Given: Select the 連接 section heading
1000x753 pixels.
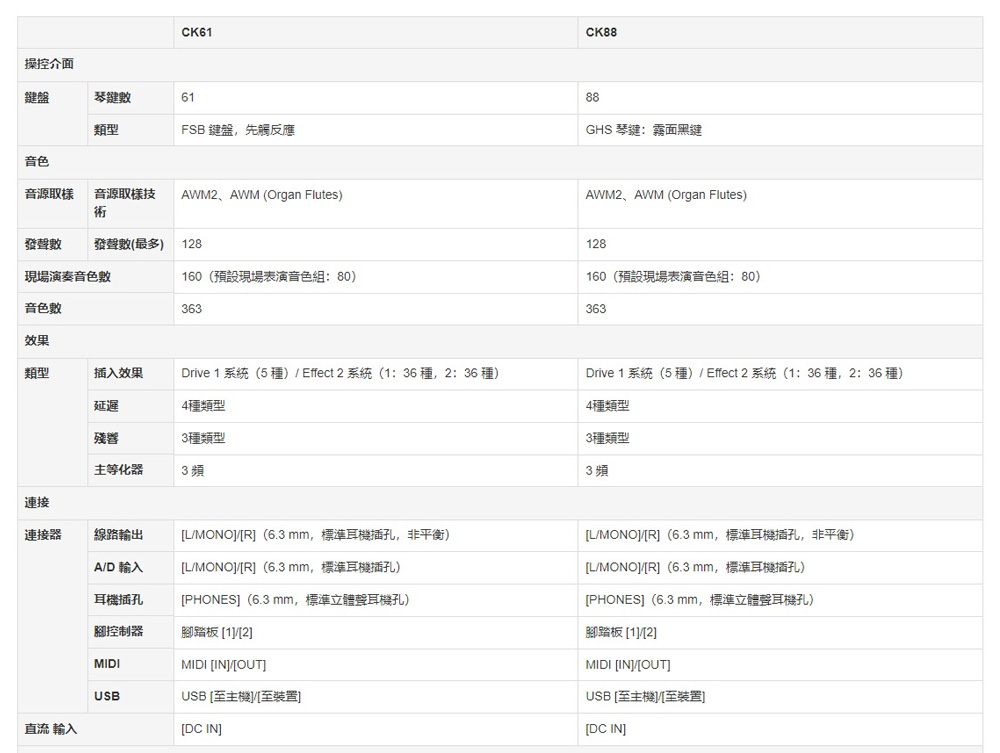Looking at the screenshot, I should (37, 502).
